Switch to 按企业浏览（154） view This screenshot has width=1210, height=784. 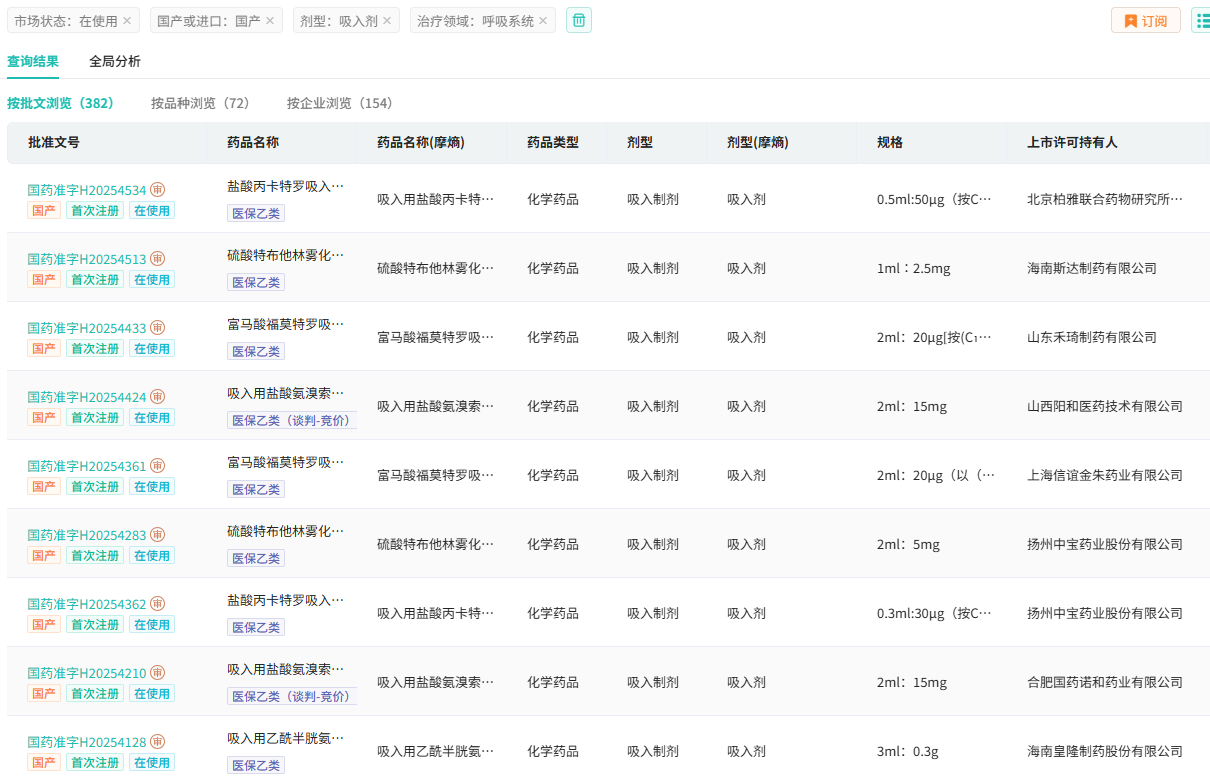(x=339, y=103)
